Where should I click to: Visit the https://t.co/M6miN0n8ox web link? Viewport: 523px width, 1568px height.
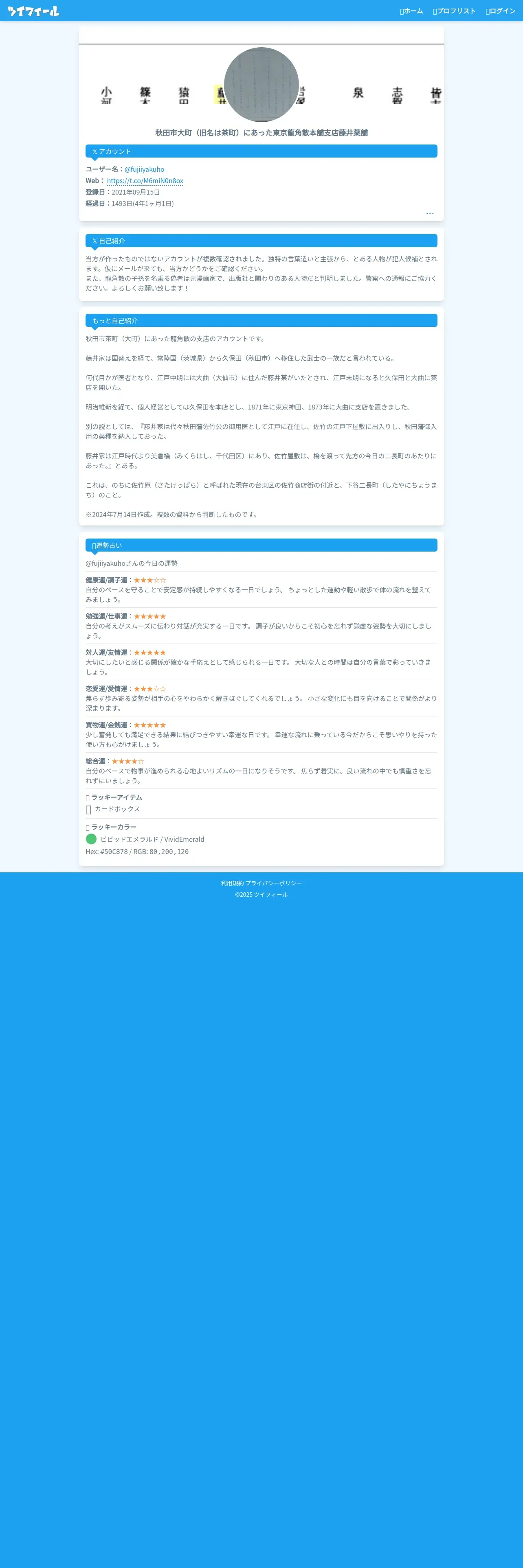(x=145, y=181)
